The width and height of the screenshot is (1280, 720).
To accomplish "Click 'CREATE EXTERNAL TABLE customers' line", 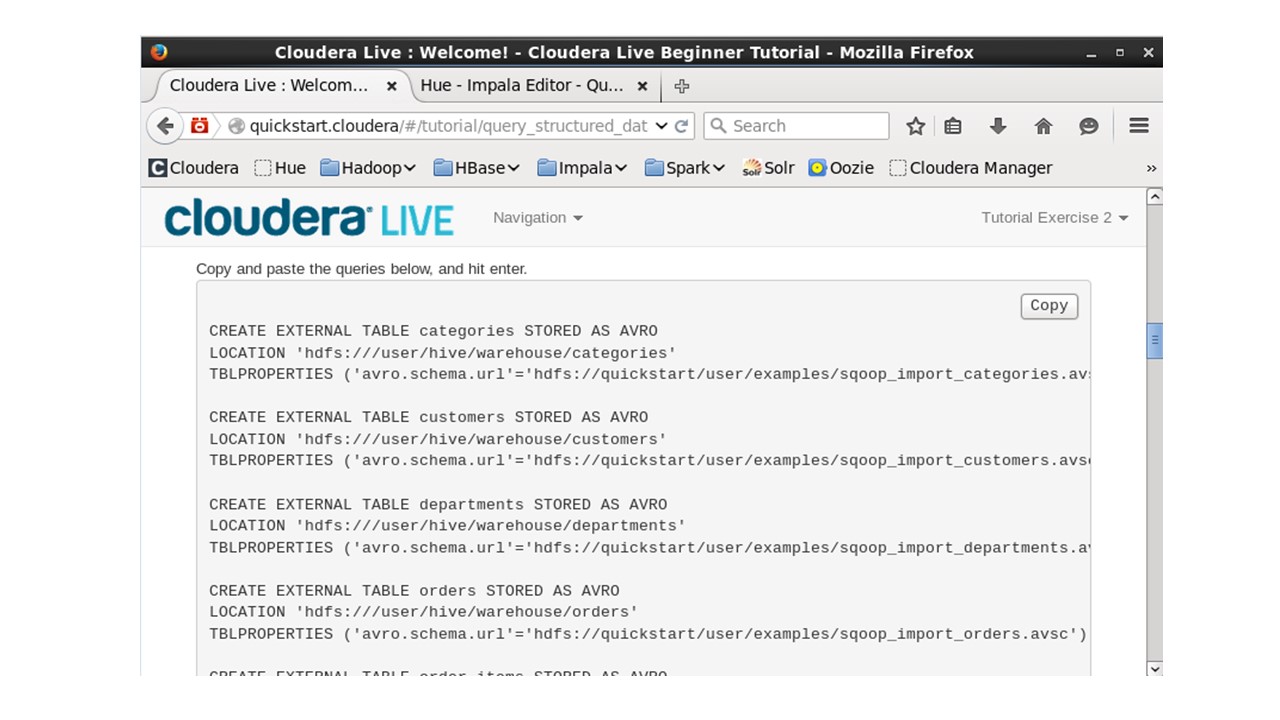I will (428, 417).
